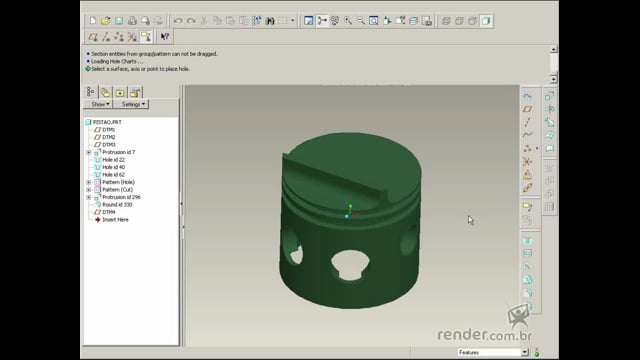Switch display to Shading mode
The height and width of the screenshot is (360, 640).
(x=485, y=20)
